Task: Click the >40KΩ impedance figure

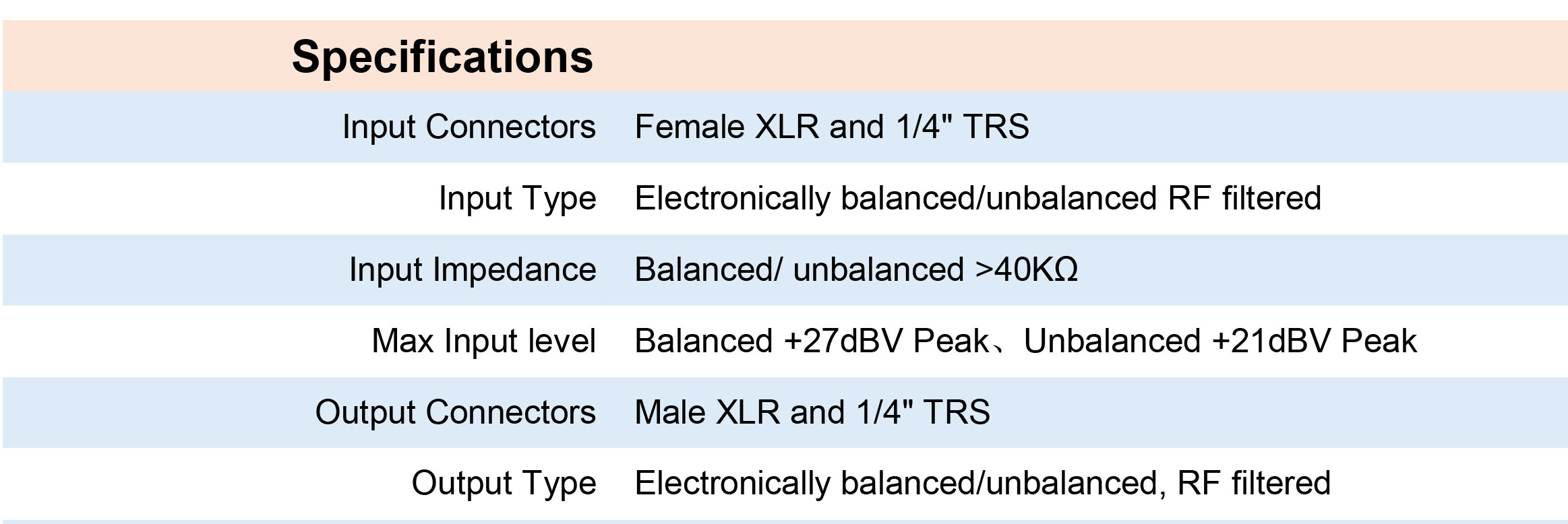Action: click(1027, 269)
